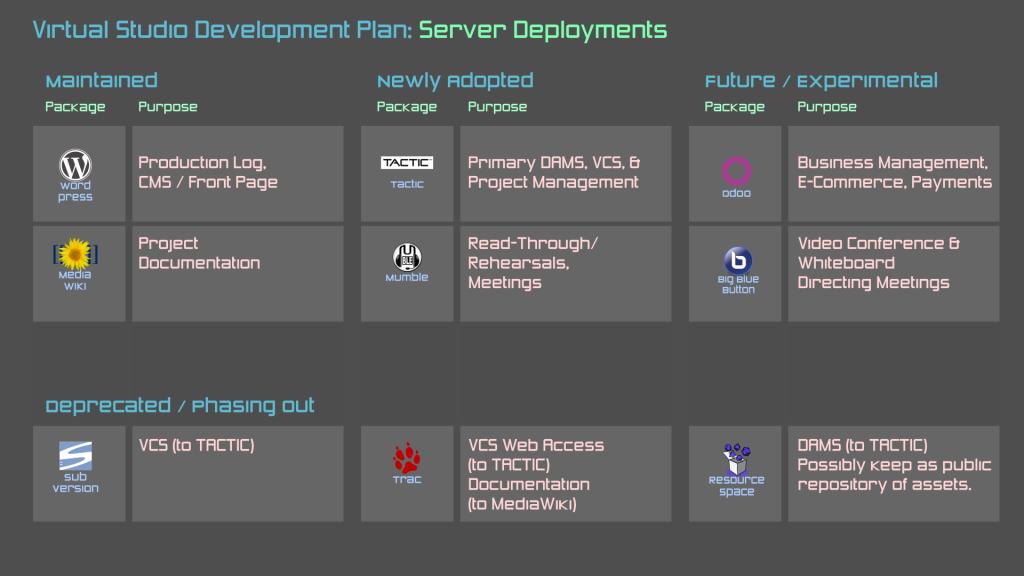Click the Project Documentation cell
This screenshot has height=576, width=1024.
(200, 253)
